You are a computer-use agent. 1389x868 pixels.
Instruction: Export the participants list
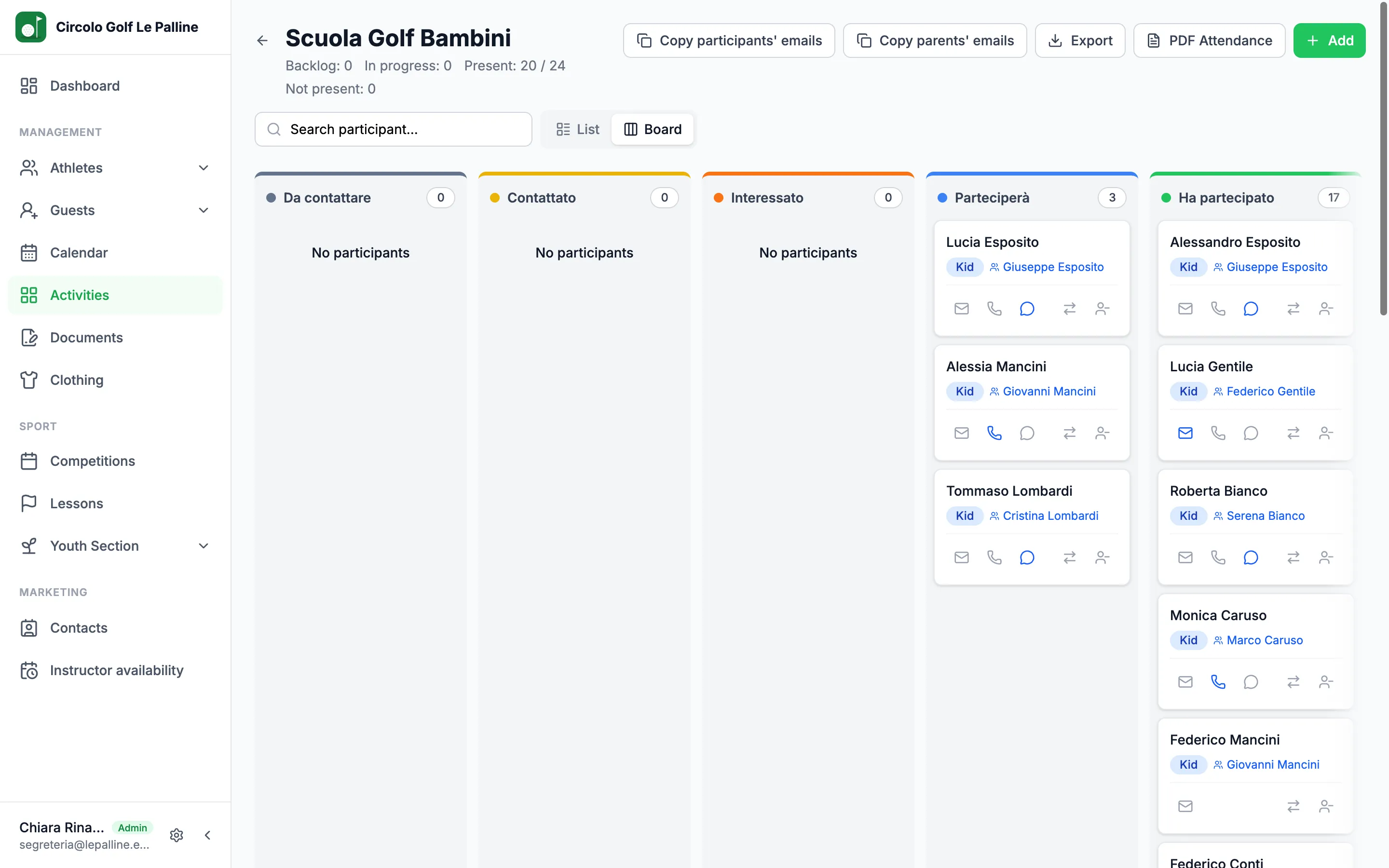pos(1080,40)
